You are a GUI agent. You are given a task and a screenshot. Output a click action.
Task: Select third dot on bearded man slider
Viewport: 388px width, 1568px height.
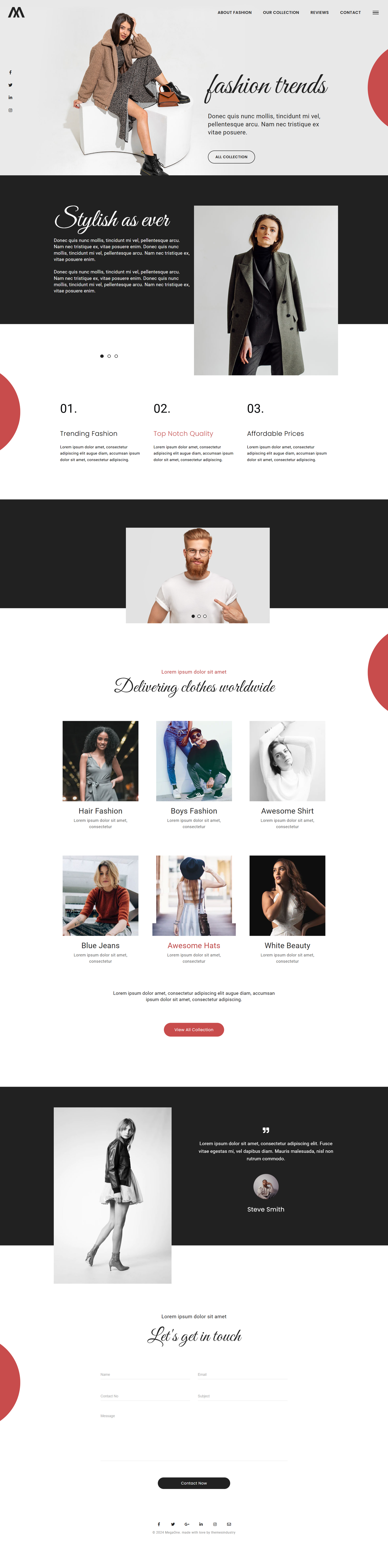pos(205,616)
